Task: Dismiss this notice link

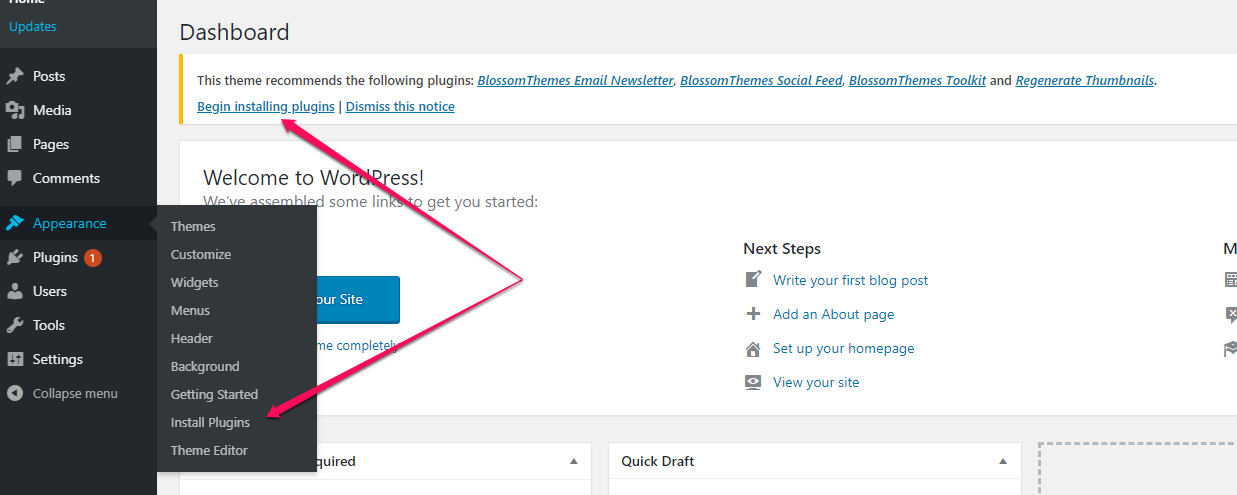Action: [400, 106]
